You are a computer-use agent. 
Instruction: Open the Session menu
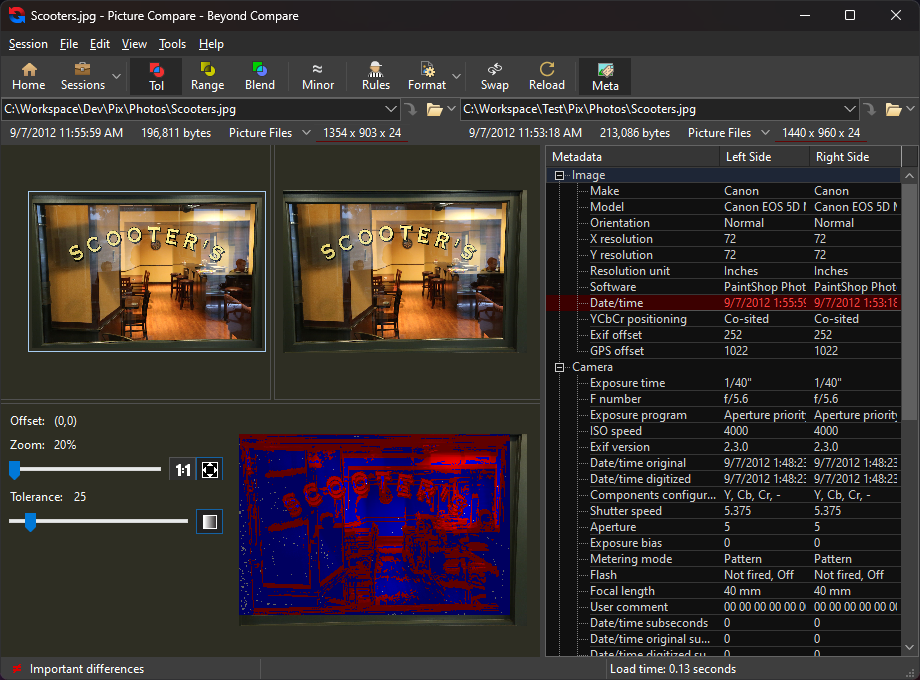click(28, 44)
